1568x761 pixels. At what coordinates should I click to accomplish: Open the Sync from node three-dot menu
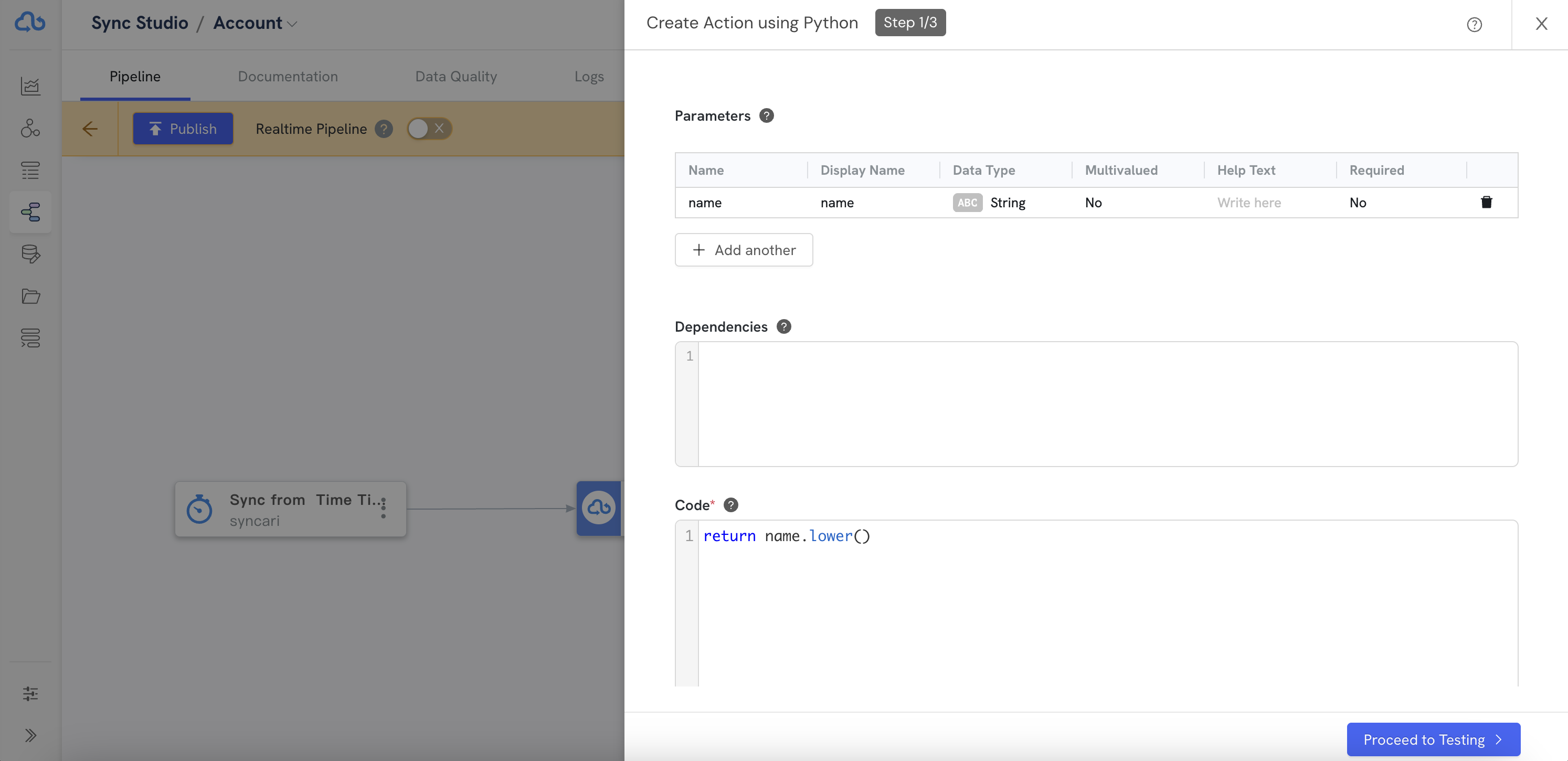click(x=384, y=509)
